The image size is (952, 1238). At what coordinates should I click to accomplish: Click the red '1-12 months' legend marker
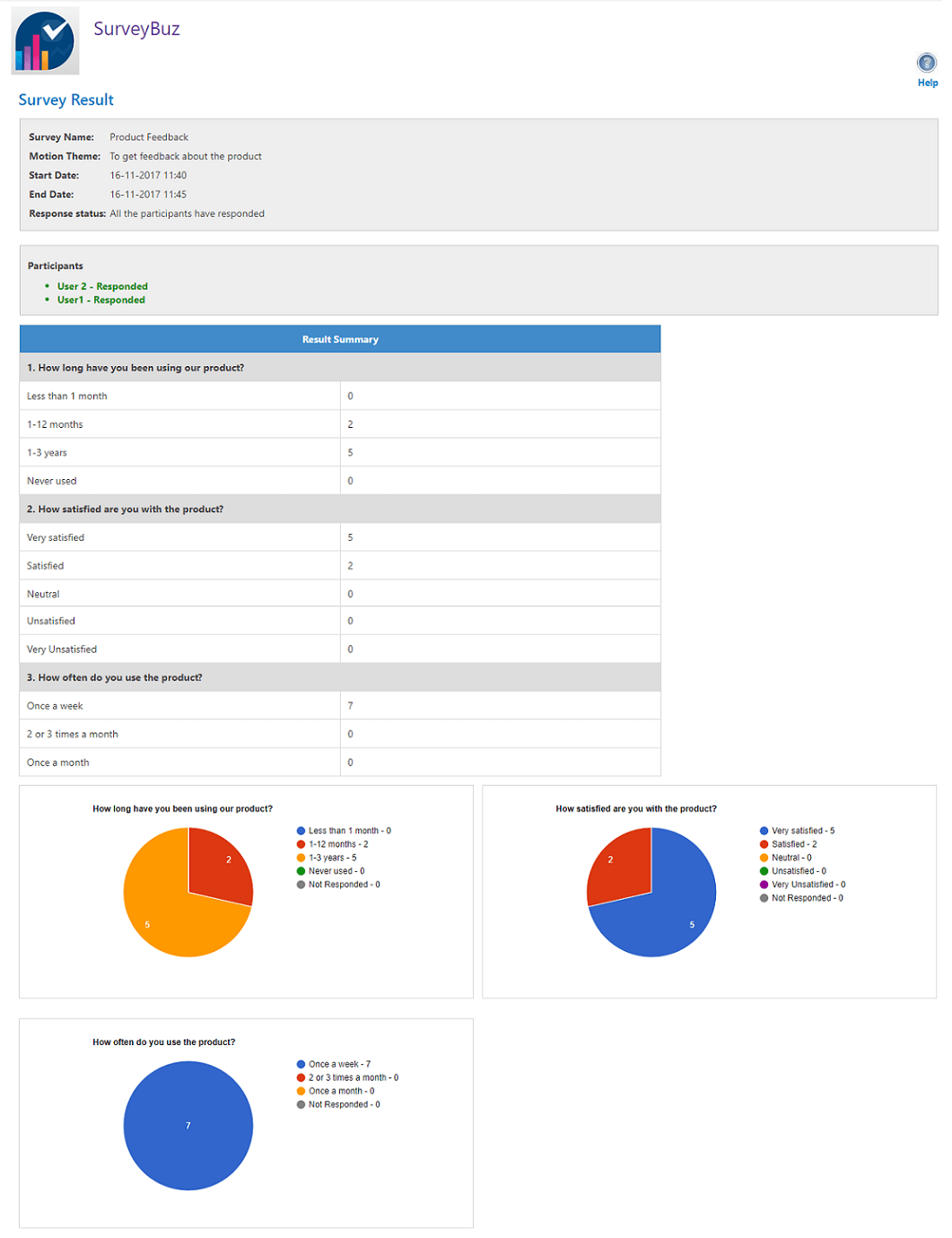[301, 844]
